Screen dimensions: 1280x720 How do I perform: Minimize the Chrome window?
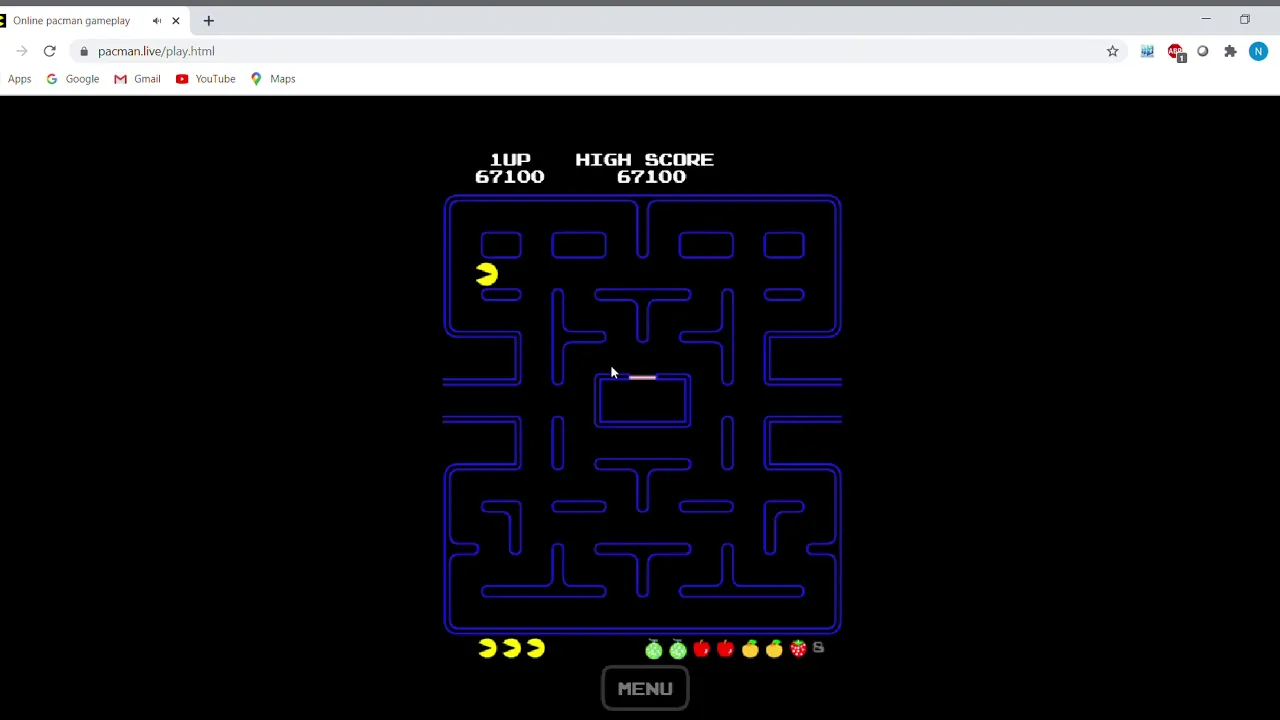click(x=1206, y=20)
